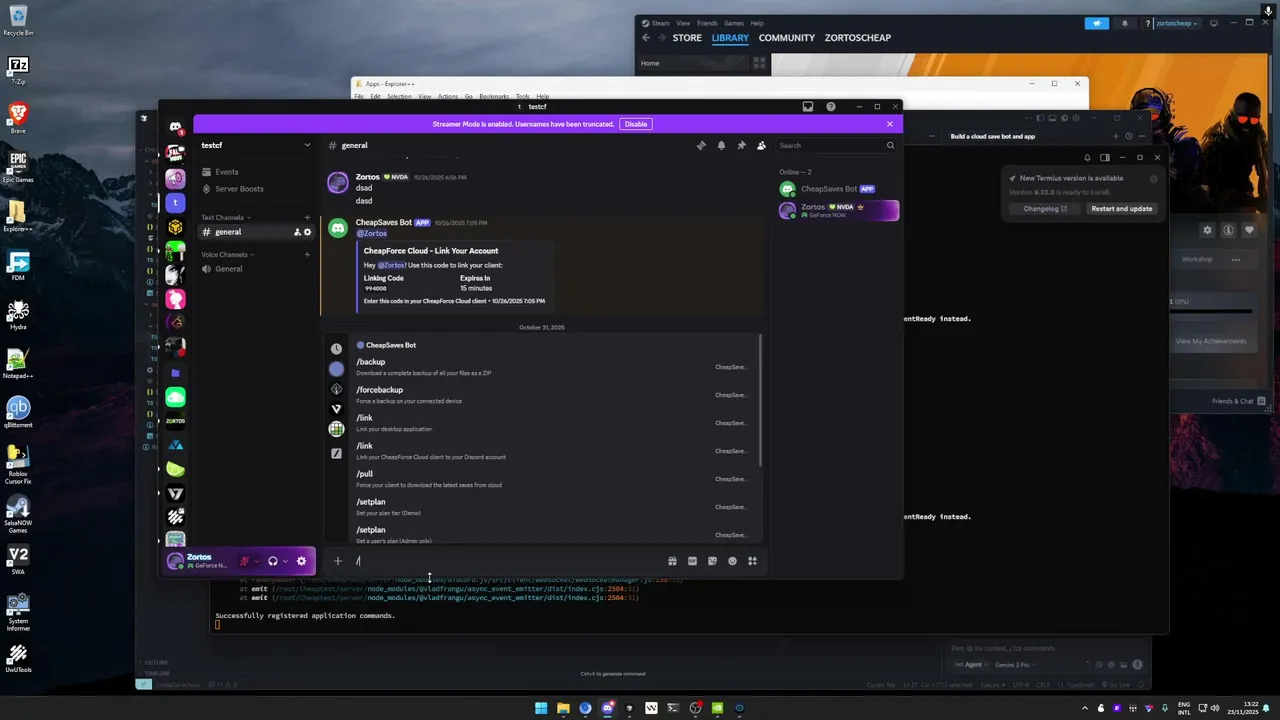This screenshot has height=720, width=1280.
Task: Open Discord direct messages home icon
Action: (x=175, y=127)
